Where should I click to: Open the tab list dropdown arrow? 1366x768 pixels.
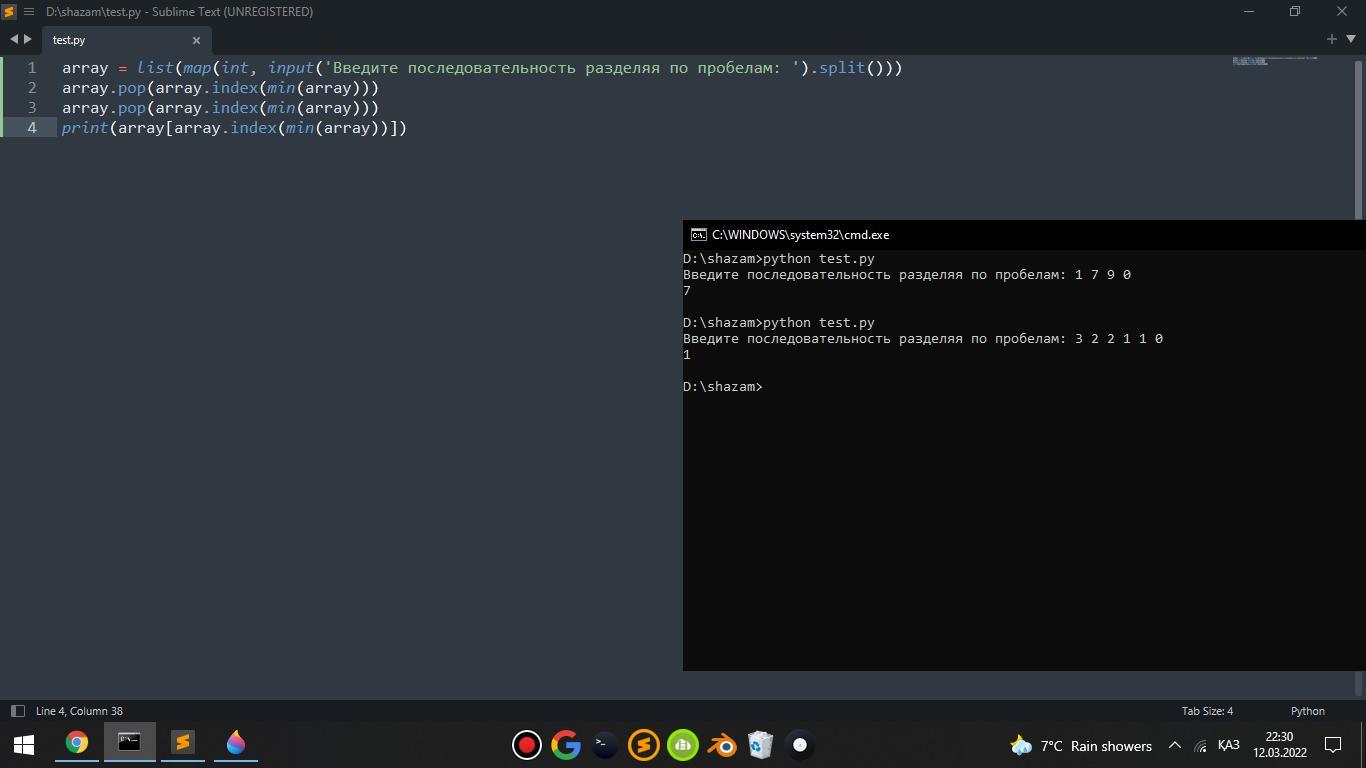(1351, 39)
